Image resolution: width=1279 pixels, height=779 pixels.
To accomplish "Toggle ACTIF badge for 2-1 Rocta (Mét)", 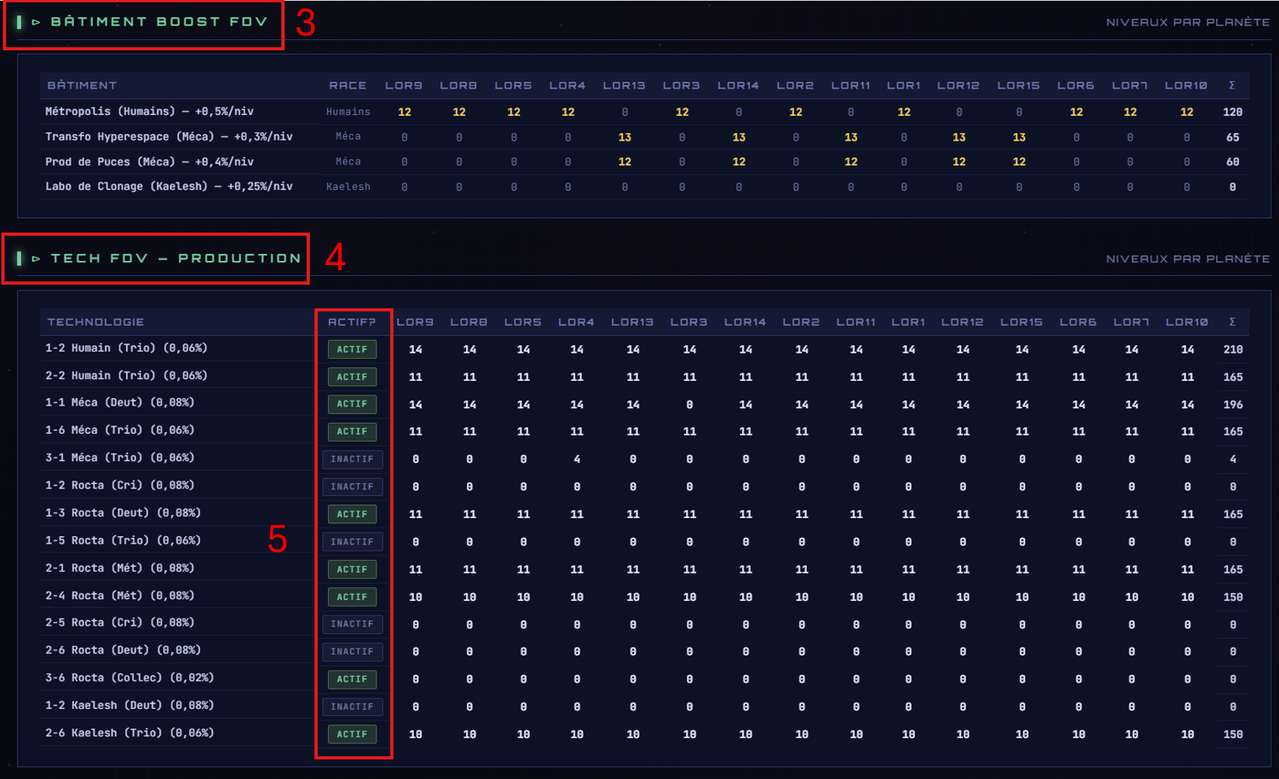I will (x=352, y=569).
